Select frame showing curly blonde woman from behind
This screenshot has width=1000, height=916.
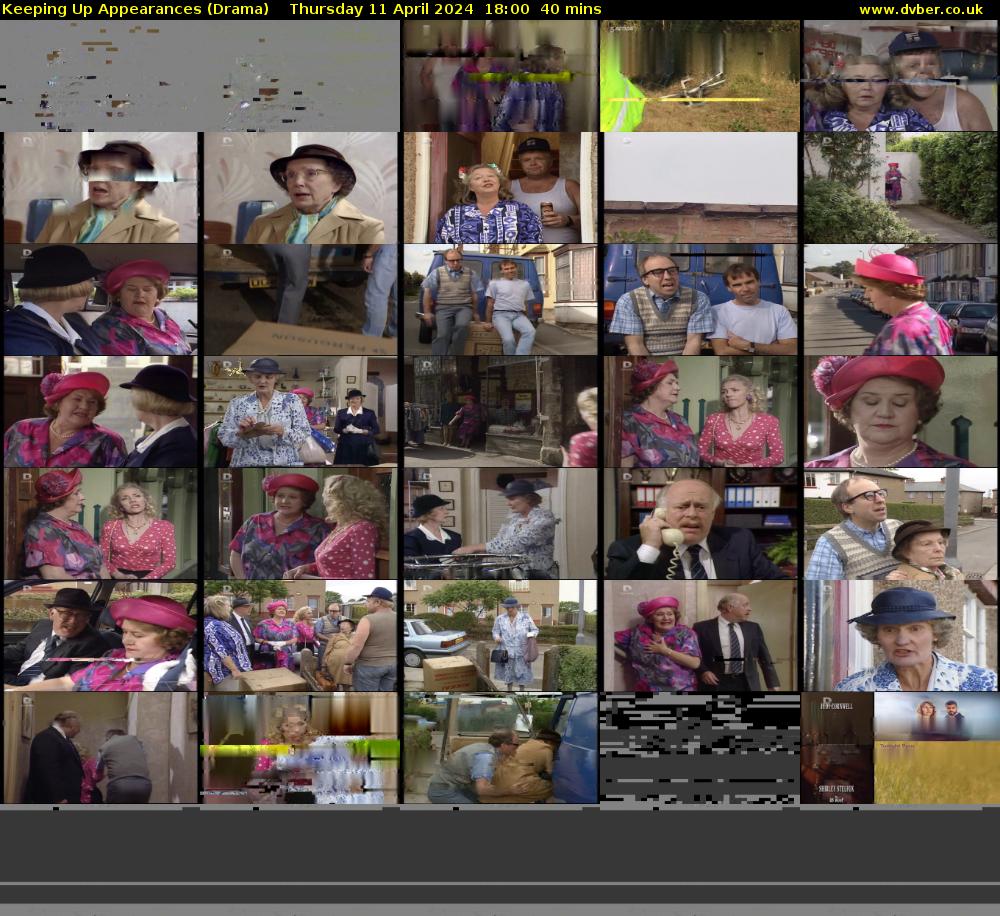coord(300,524)
